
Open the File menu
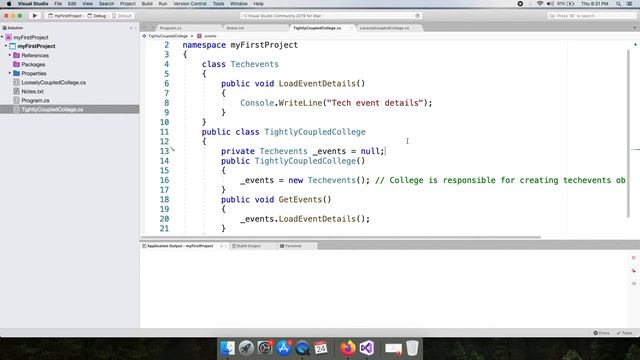click(58, 4)
